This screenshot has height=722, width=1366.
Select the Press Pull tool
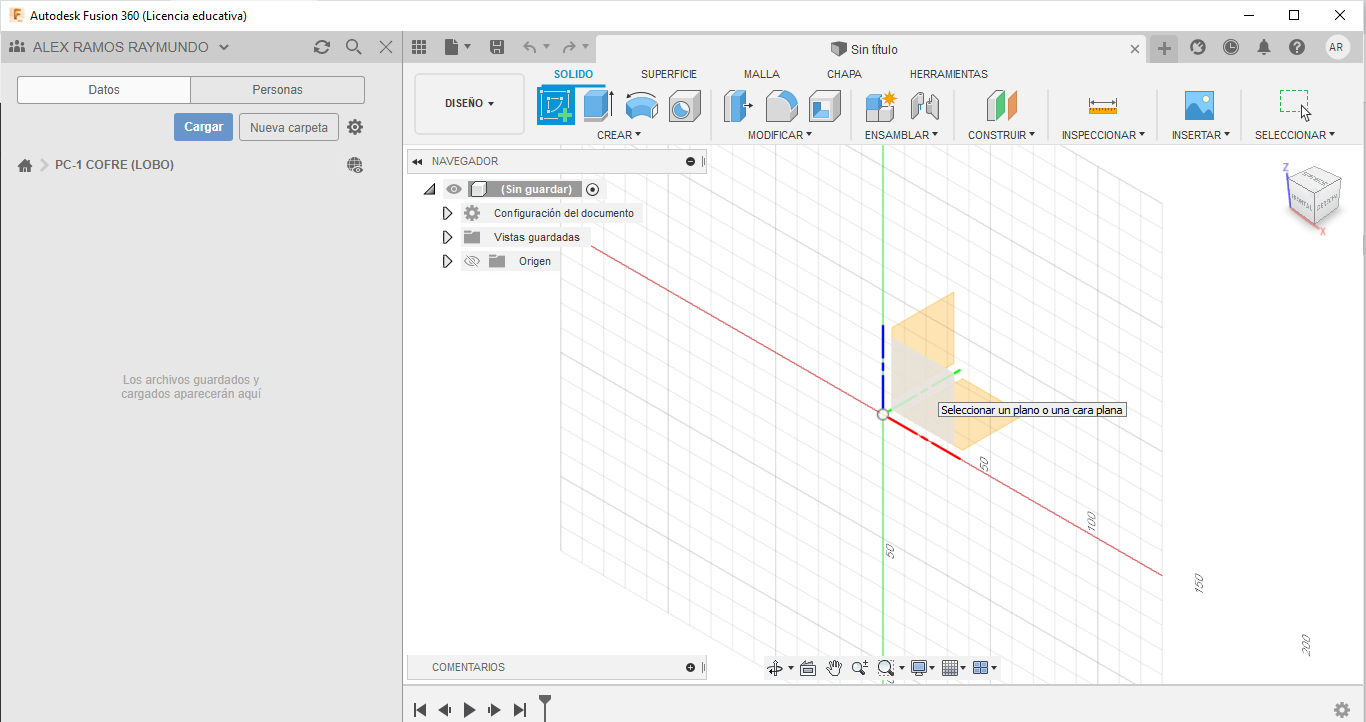tap(738, 105)
